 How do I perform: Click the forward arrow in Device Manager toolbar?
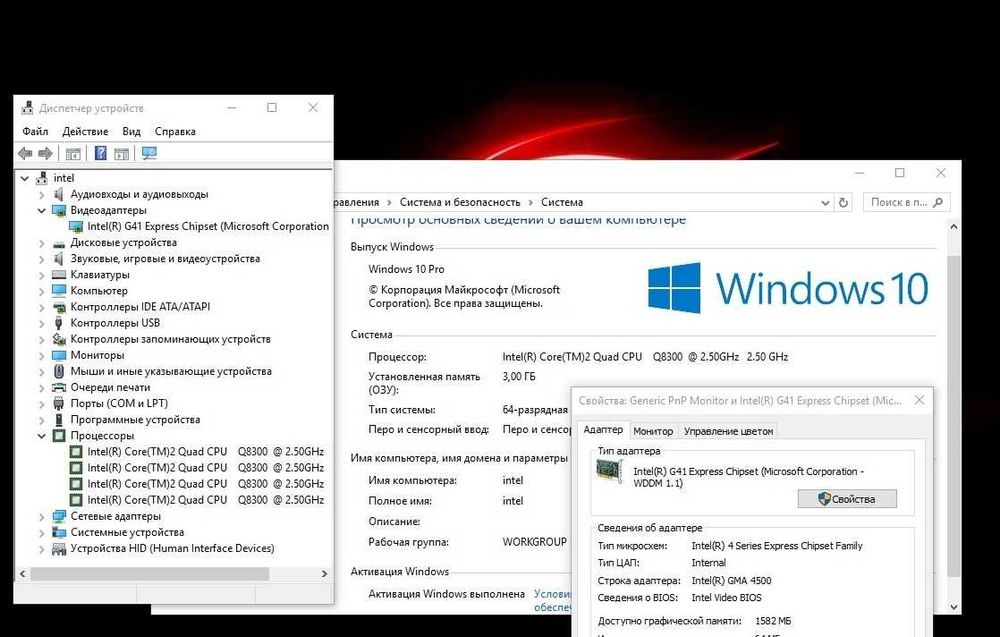click(45, 153)
